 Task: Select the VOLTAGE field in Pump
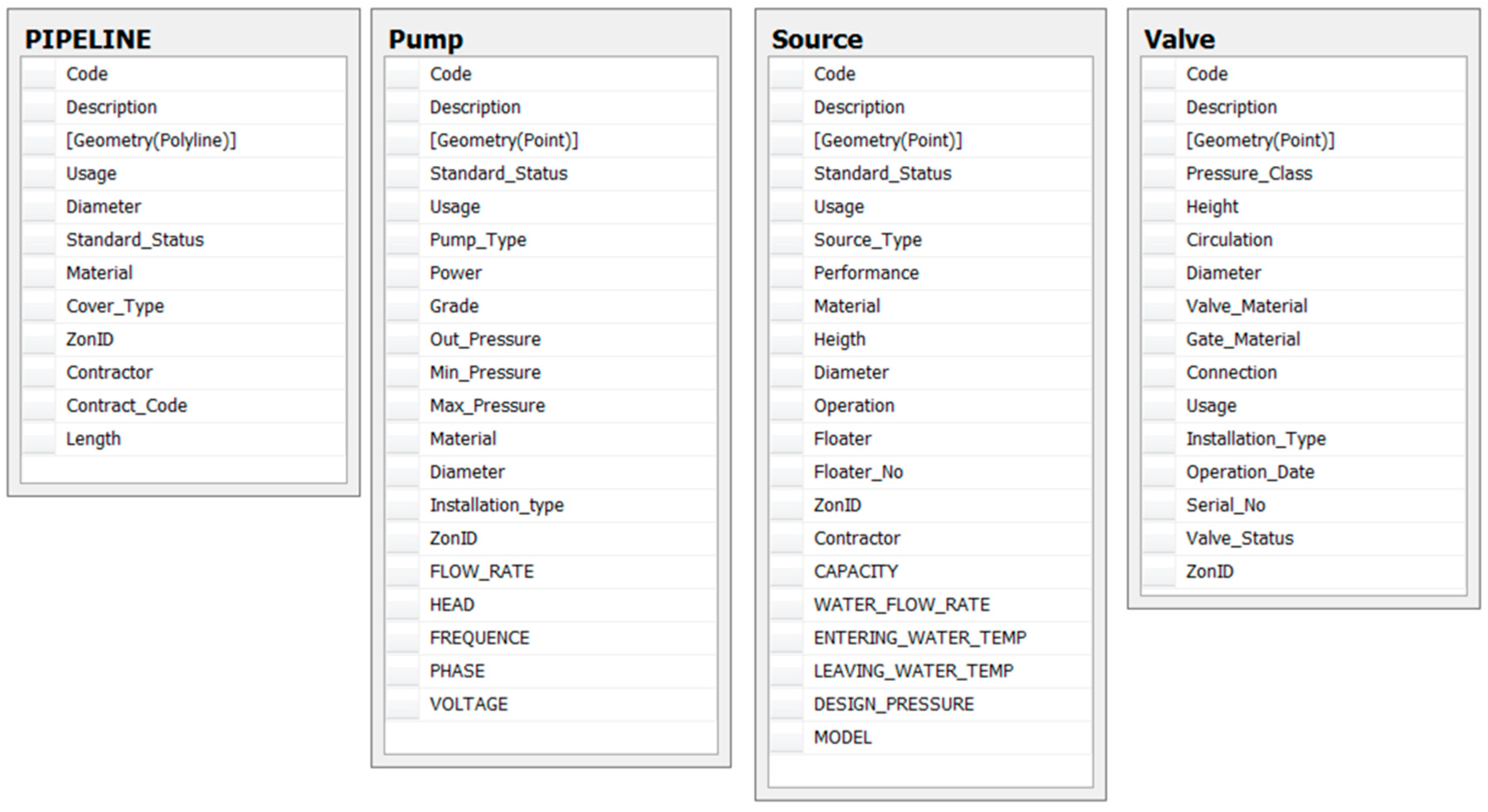click(x=468, y=704)
